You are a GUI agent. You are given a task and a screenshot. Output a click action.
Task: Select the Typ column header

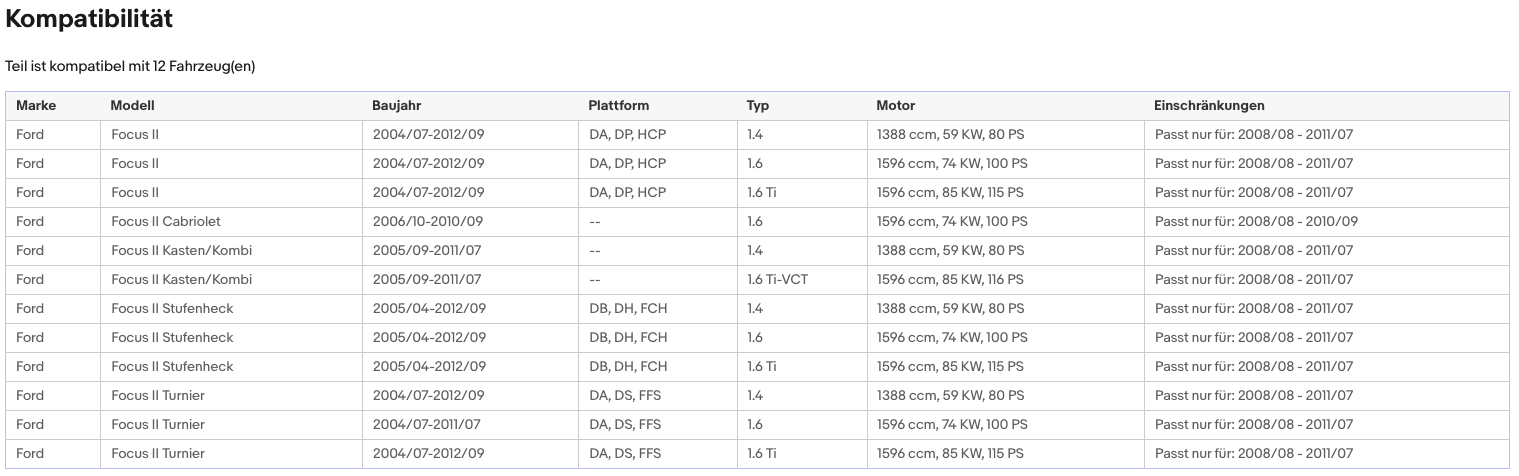(x=757, y=105)
